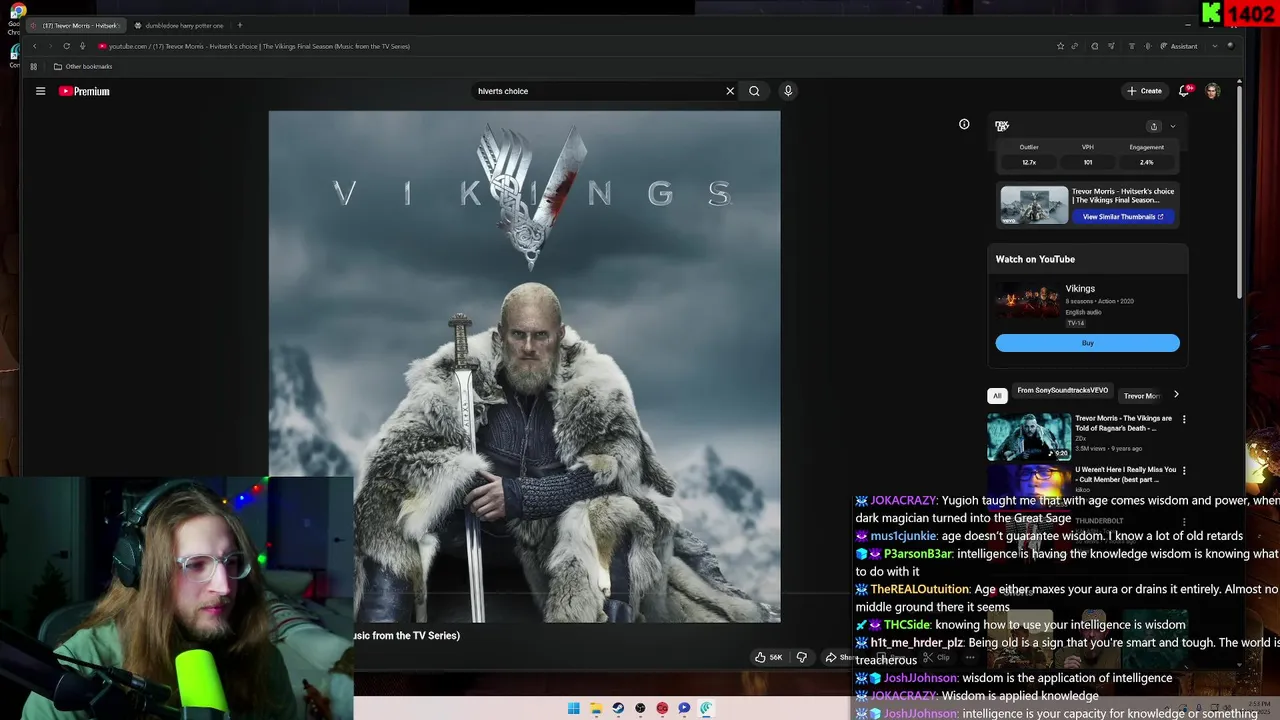1280x720 pixels.
Task: Open the Create menu button
Action: pyautogui.click(x=1145, y=91)
